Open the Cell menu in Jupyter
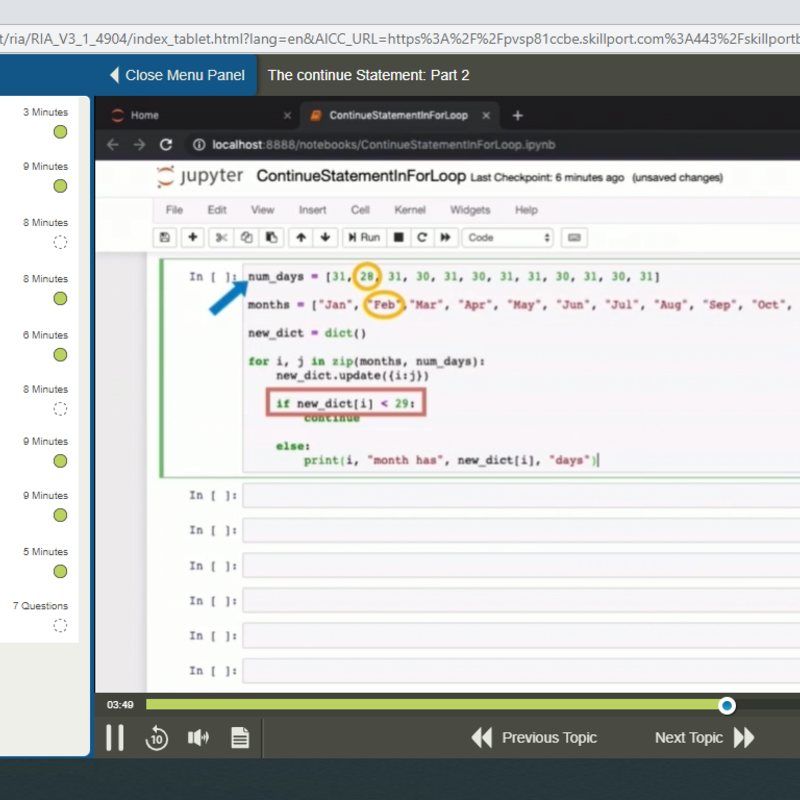Viewport: 800px width, 800px height. pyautogui.click(x=360, y=210)
